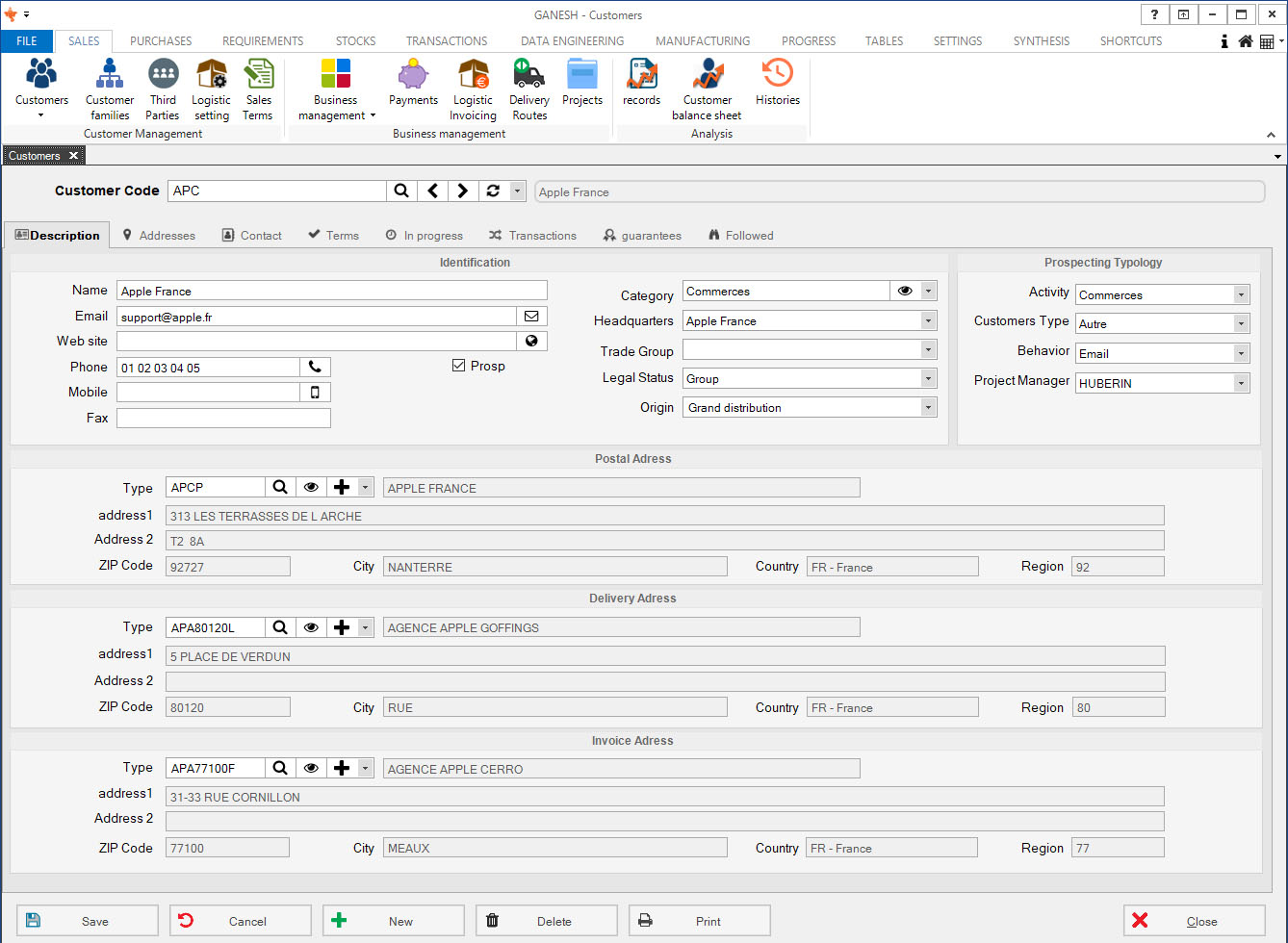Click the eye icon beside Category field
Image resolution: width=1288 pixels, height=943 pixels.
905,291
